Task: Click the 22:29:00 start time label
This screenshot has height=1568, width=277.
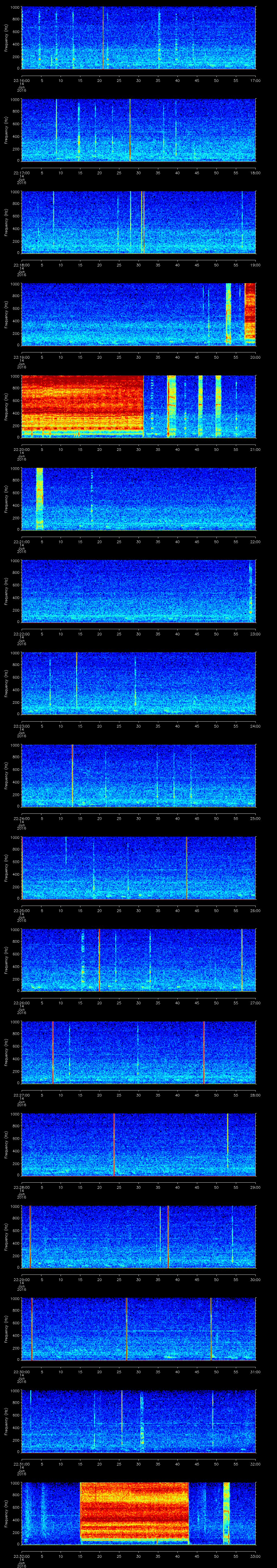Action: coord(22,1279)
